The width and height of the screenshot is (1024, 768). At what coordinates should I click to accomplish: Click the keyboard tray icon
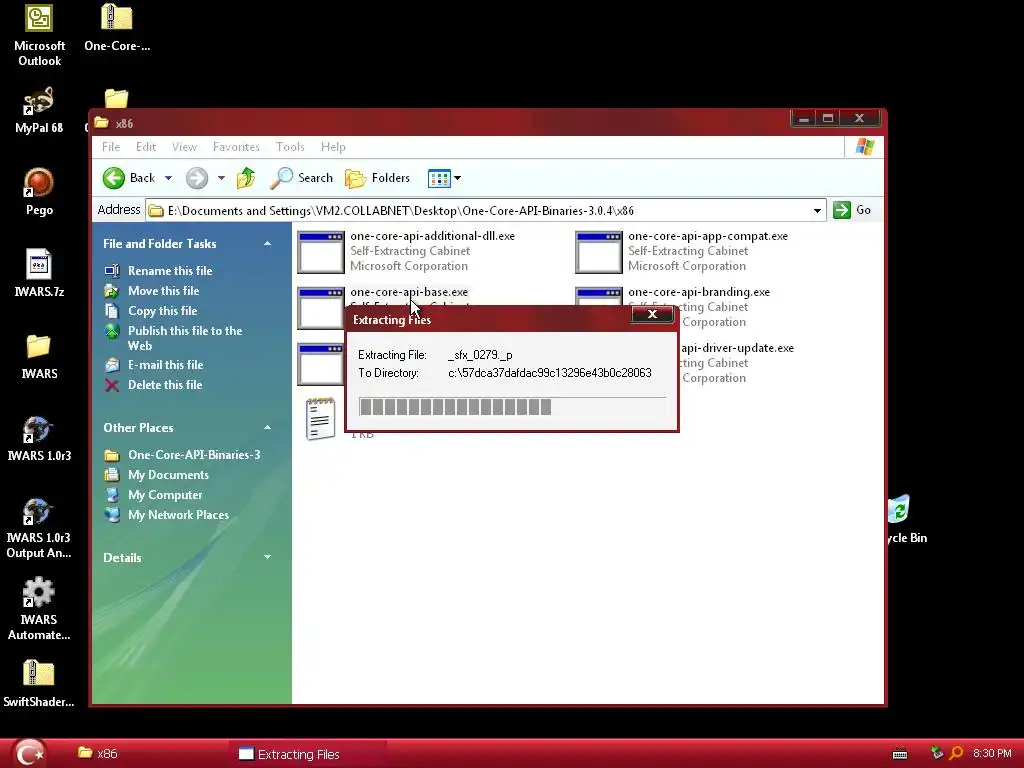(900, 754)
